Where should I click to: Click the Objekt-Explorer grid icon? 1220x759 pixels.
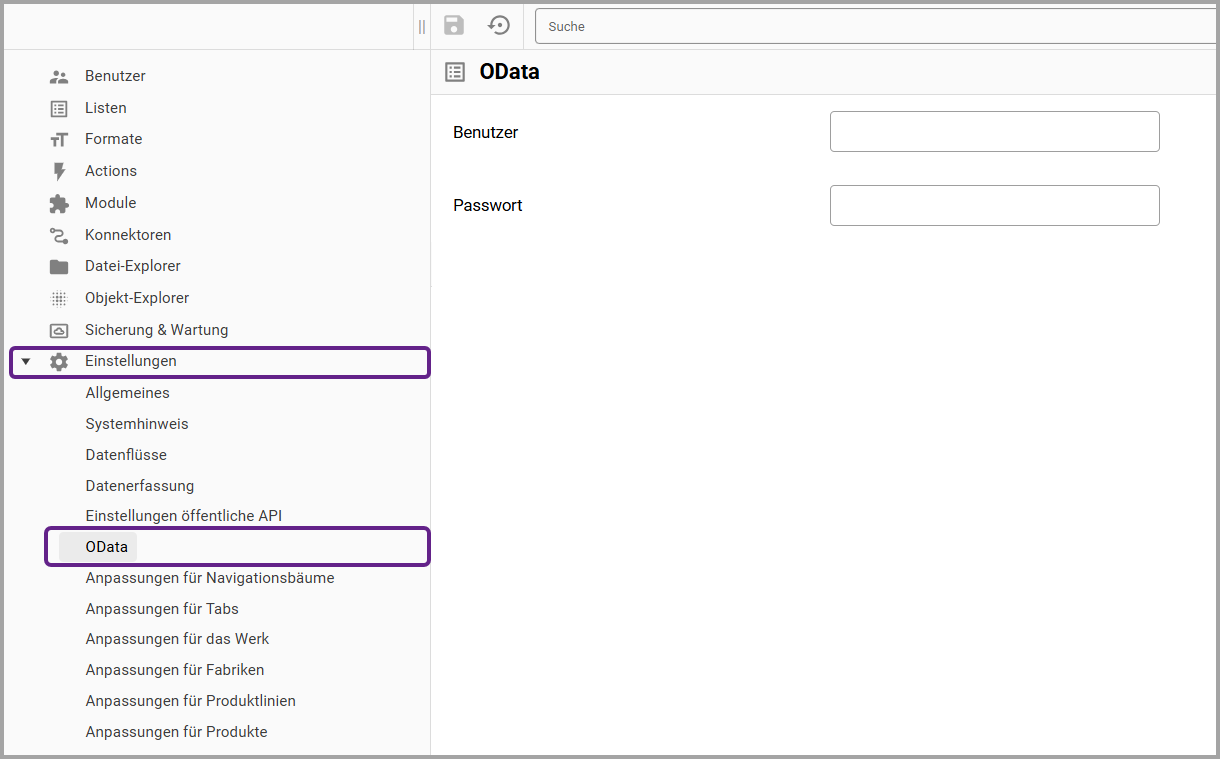click(59, 298)
